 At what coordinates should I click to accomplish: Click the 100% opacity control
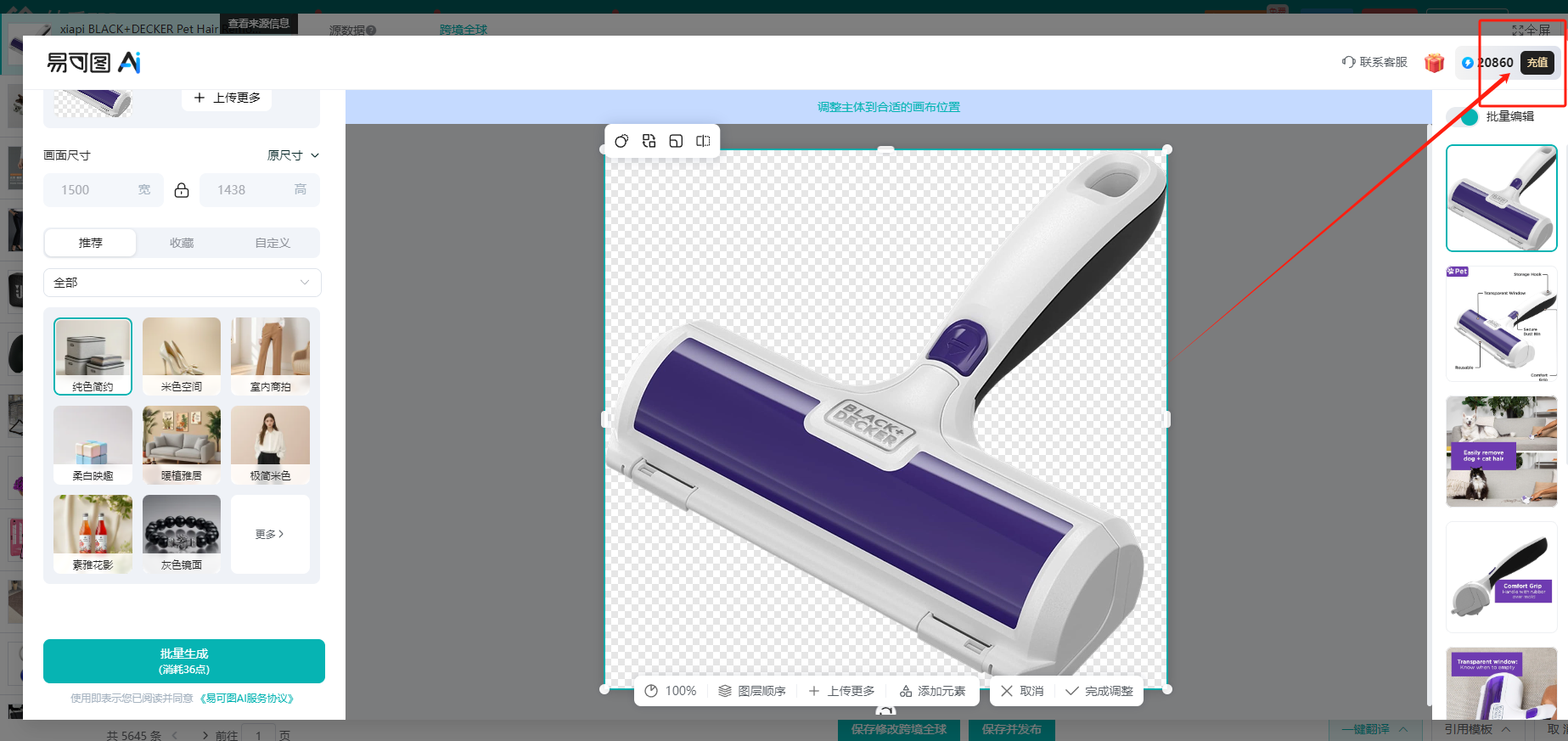tap(671, 691)
